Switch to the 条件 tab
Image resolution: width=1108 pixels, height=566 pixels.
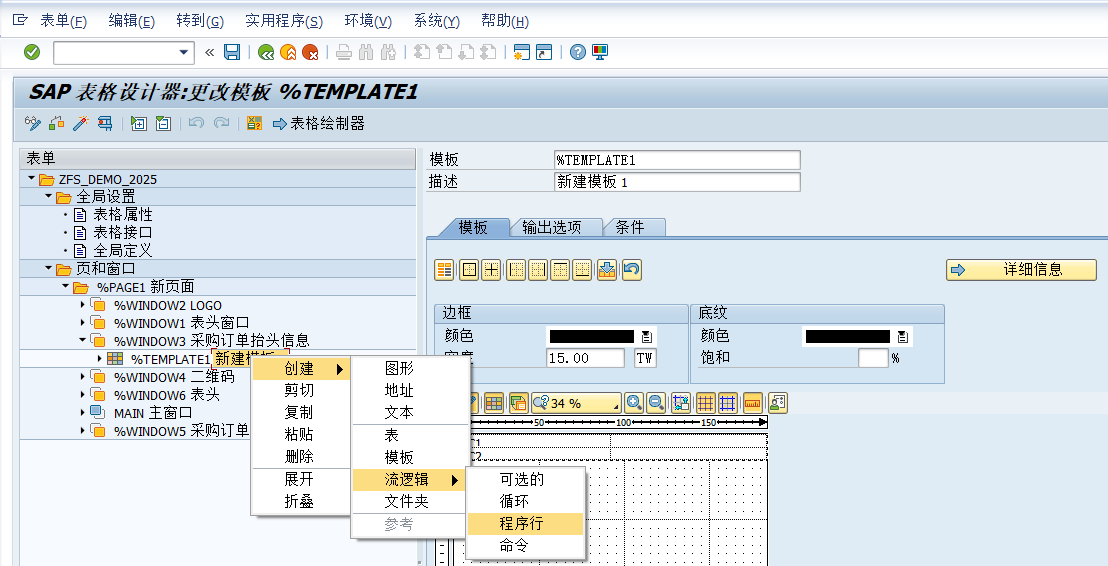[632, 227]
